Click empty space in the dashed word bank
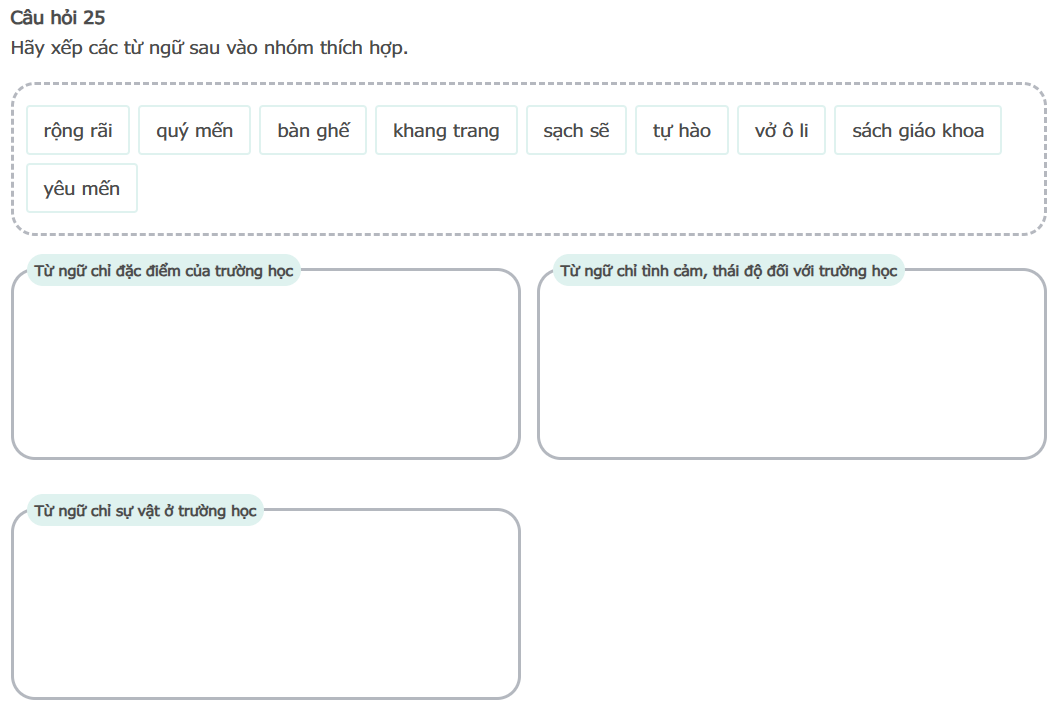The width and height of the screenshot is (1055, 704). pos(600,195)
